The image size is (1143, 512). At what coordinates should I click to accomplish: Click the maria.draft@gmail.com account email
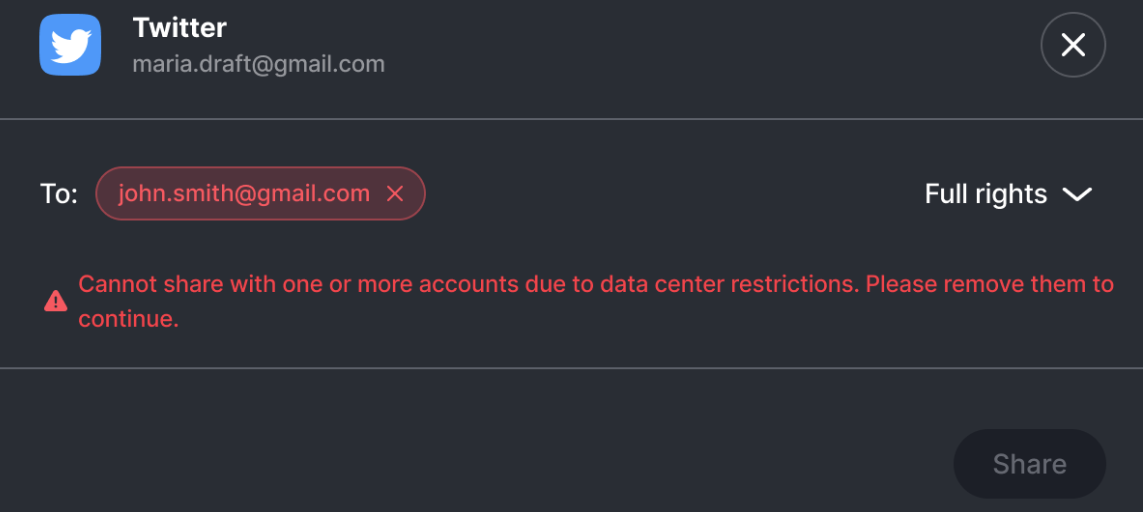tap(259, 64)
